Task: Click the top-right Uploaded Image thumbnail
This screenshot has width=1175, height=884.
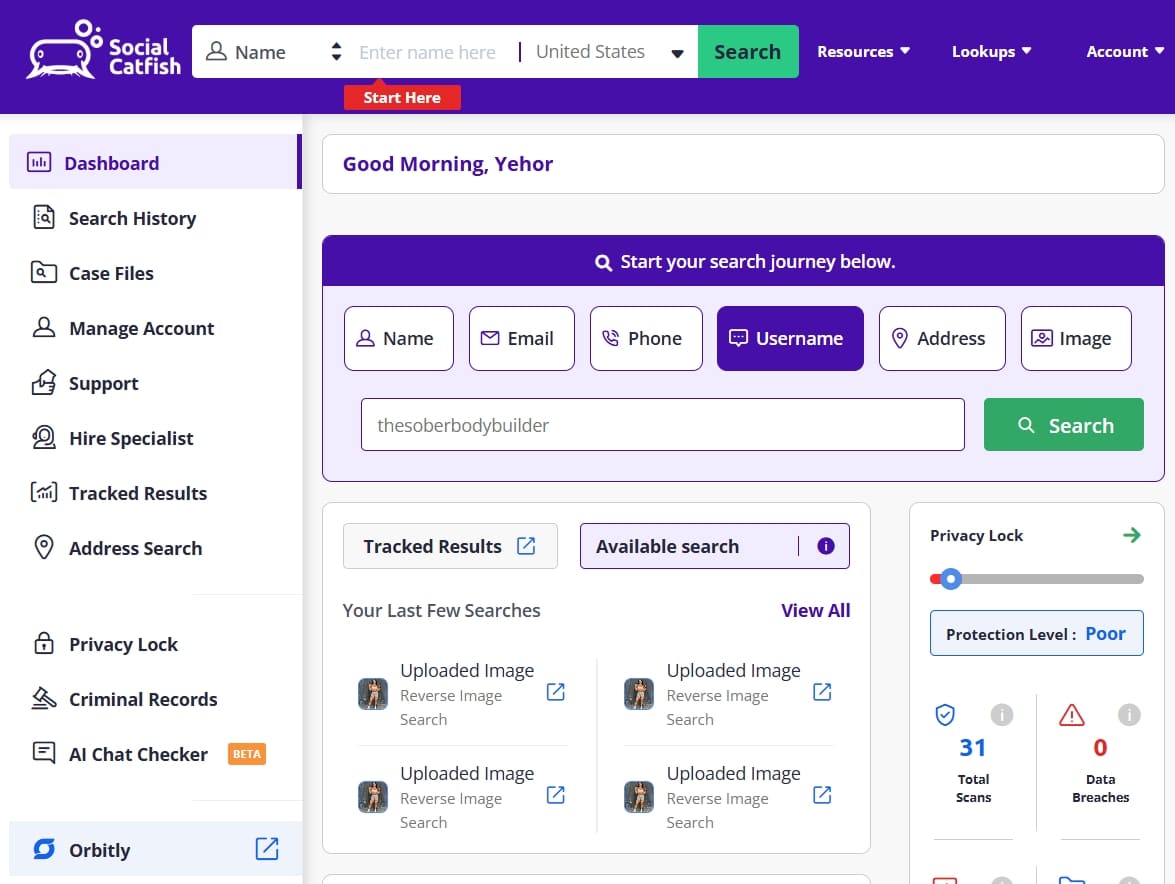Action: pos(638,694)
